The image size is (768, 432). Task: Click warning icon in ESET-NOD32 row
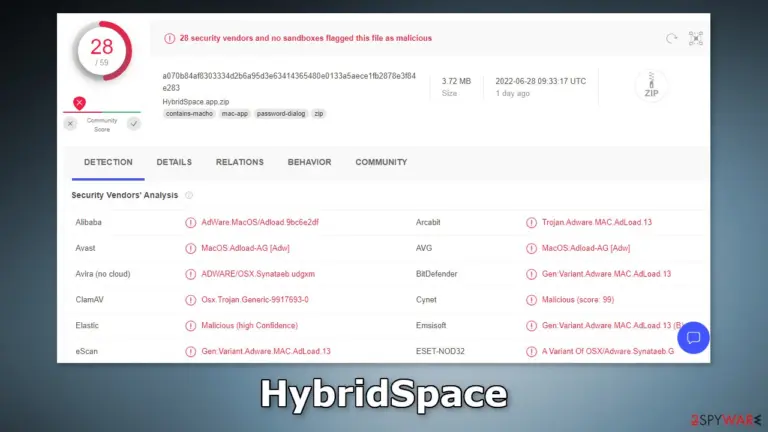(x=531, y=352)
